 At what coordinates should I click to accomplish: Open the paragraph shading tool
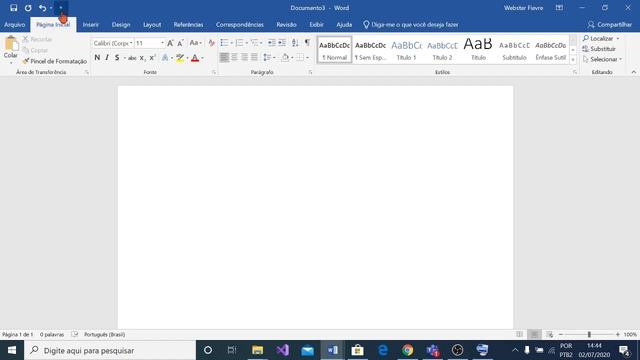click(285, 58)
